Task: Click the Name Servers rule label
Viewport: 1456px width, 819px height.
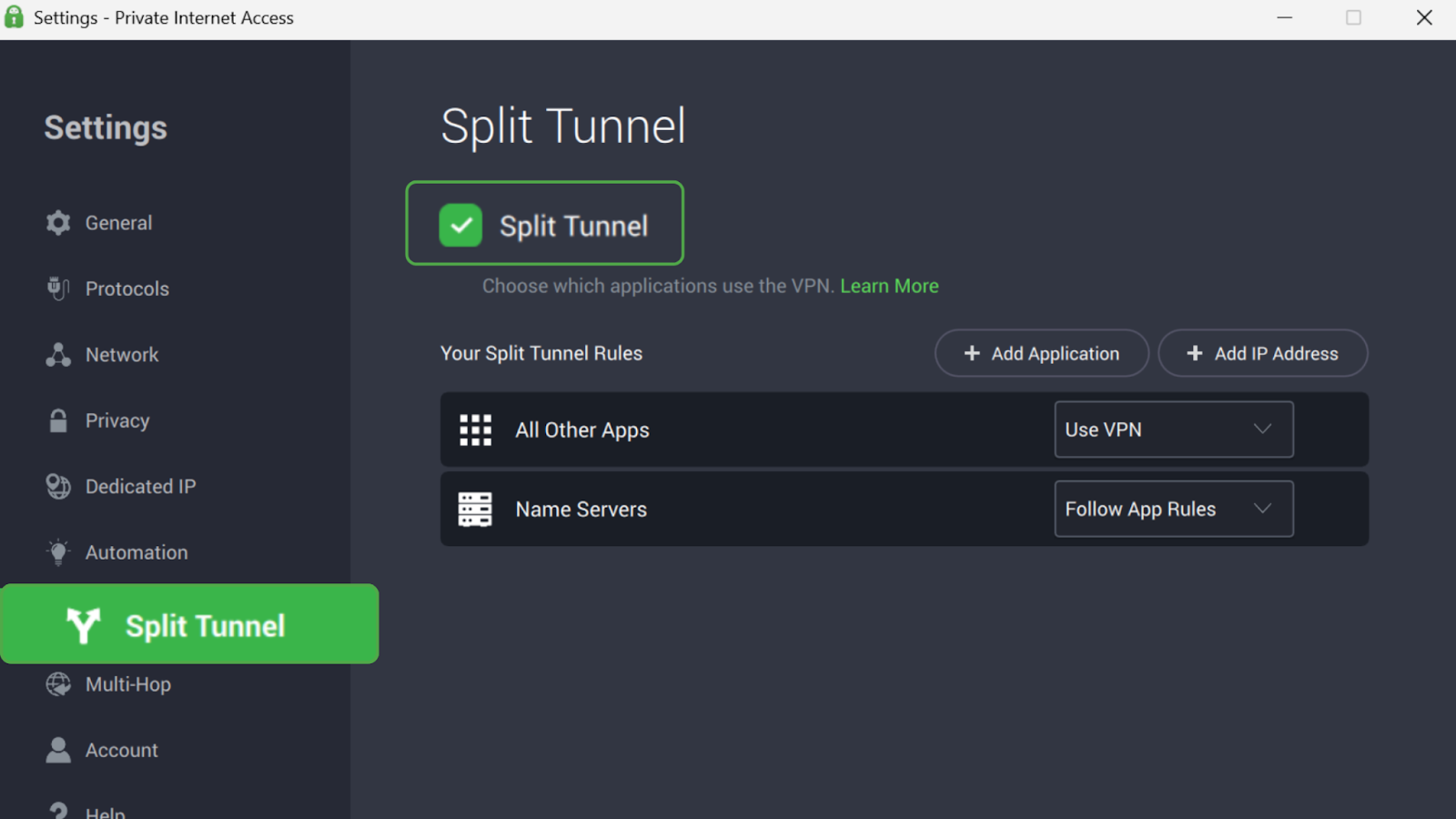Action: pyautogui.click(x=581, y=510)
